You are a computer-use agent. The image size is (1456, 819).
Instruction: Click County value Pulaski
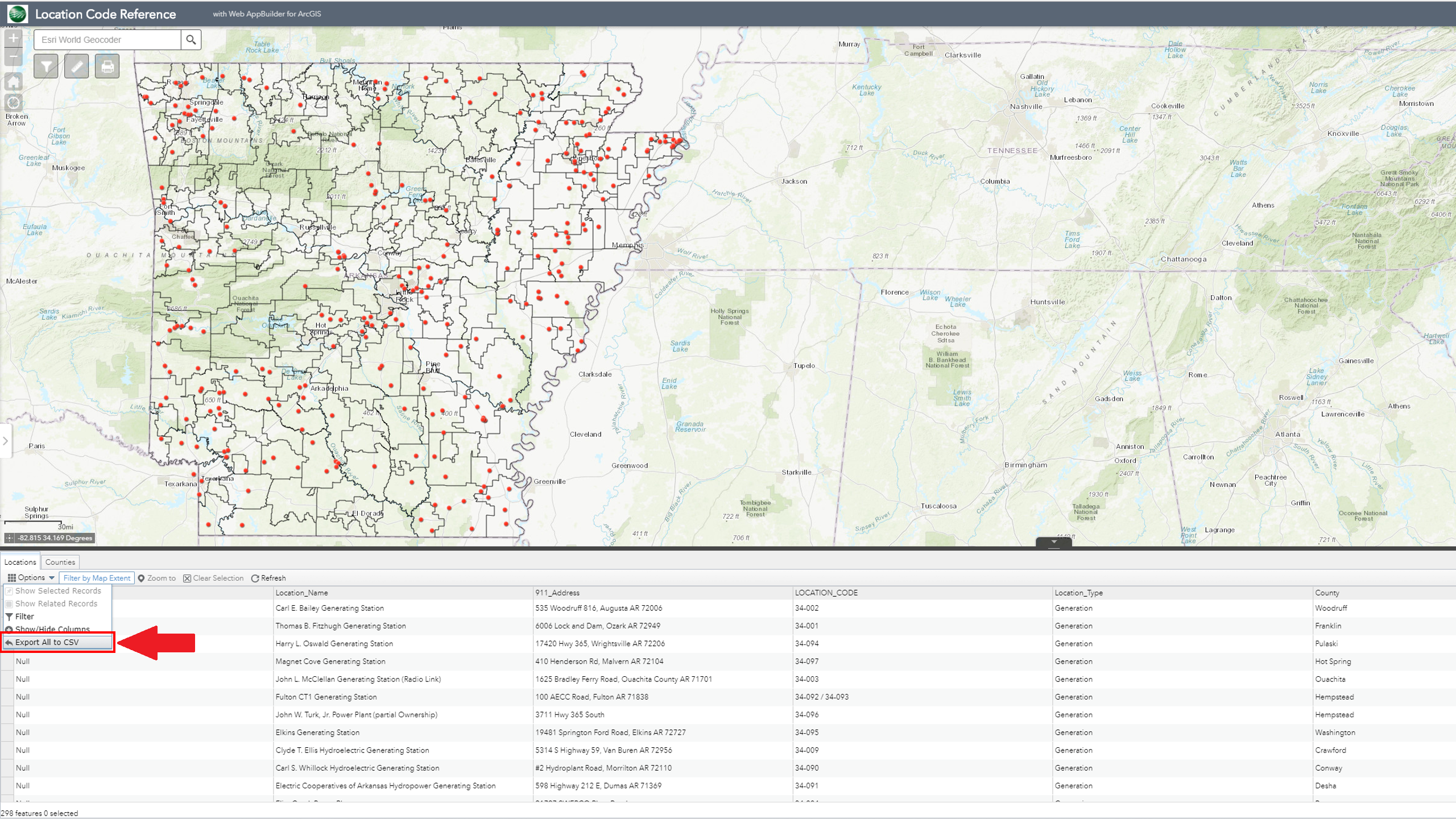(1326, 644)
